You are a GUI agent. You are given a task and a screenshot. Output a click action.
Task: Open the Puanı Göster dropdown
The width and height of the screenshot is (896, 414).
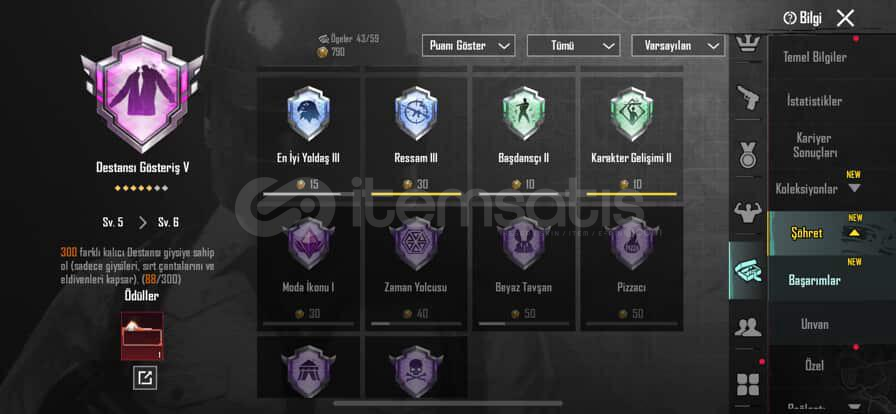pos(469,46)
